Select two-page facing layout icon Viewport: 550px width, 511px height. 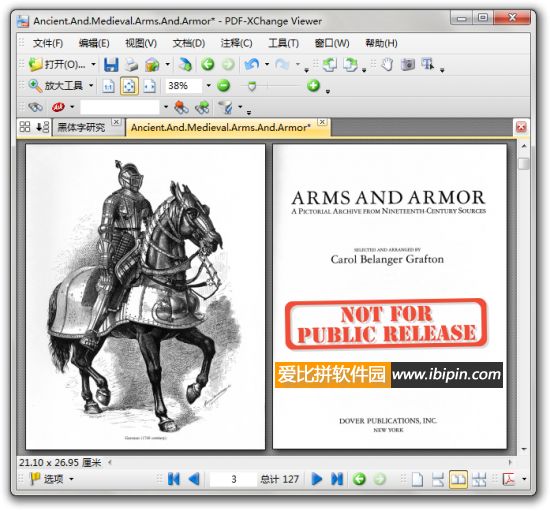click(458, 479)
